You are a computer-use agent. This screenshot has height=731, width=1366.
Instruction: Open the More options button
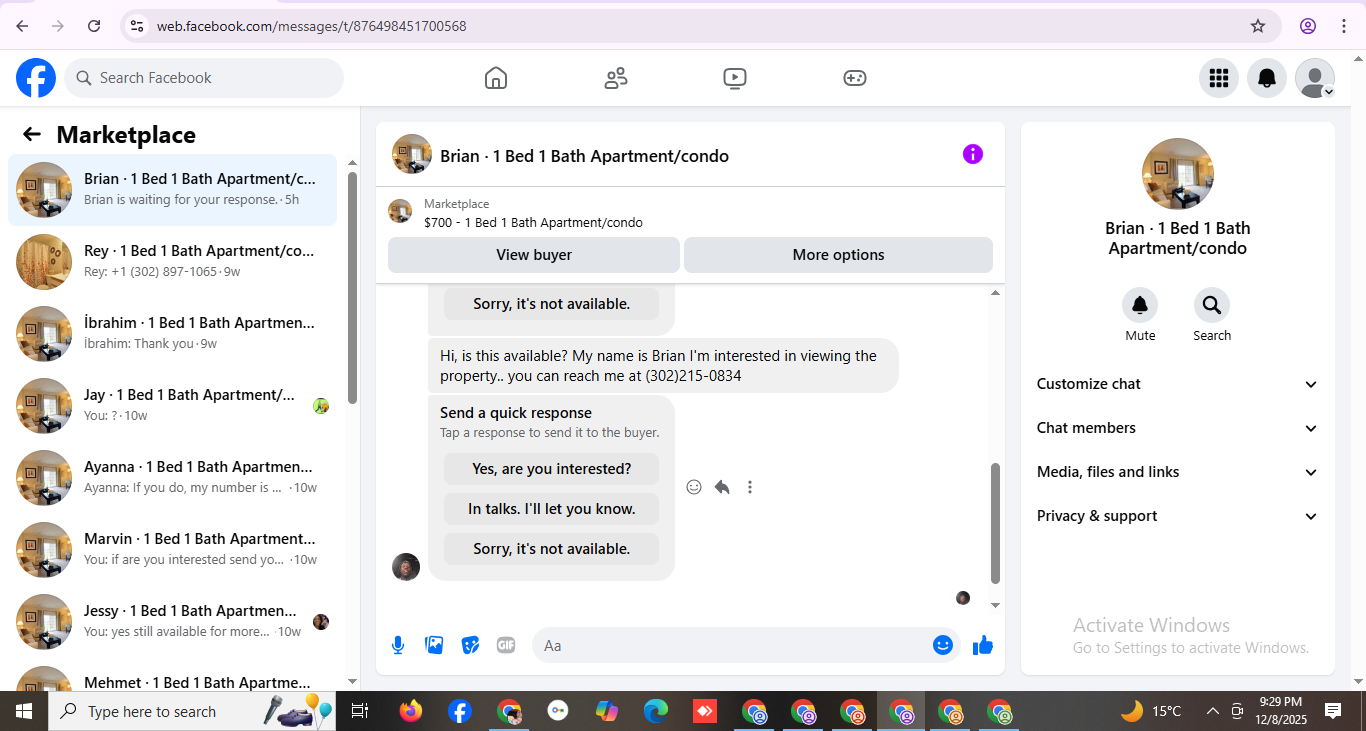(838, 255)
